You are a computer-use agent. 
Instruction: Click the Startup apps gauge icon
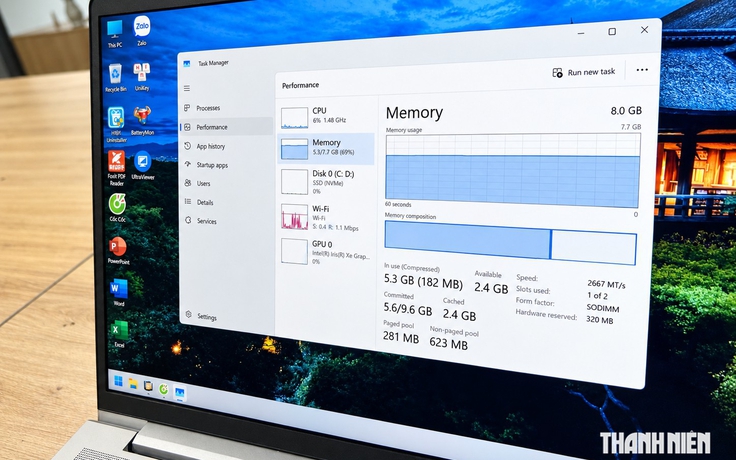point(188,164)
